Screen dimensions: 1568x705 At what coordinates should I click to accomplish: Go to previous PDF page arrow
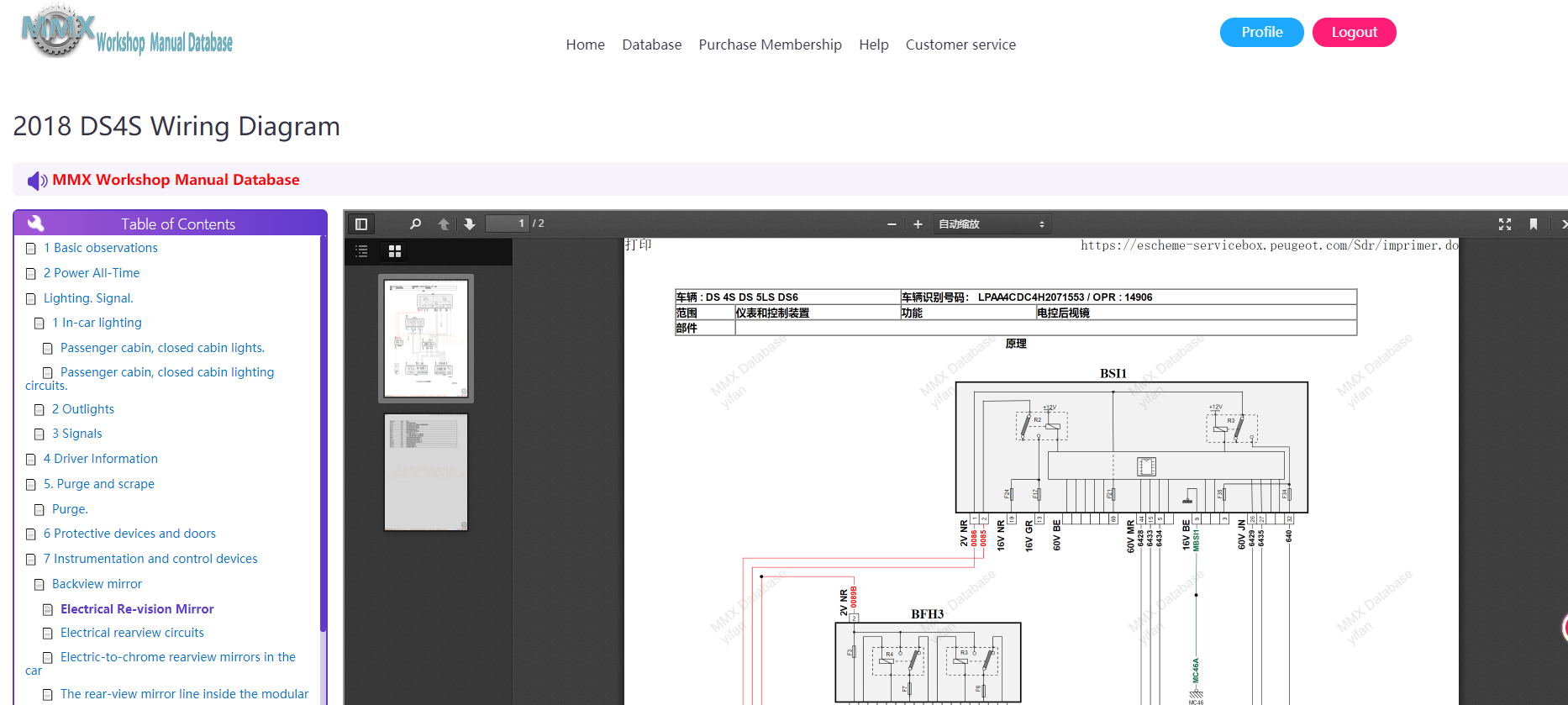point(444,224)
